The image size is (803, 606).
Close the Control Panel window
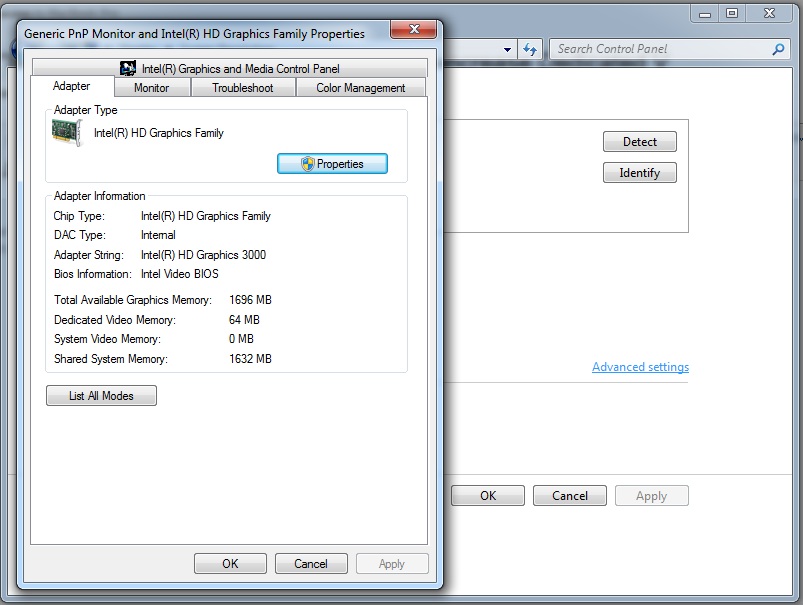click(x=769, y=14)
